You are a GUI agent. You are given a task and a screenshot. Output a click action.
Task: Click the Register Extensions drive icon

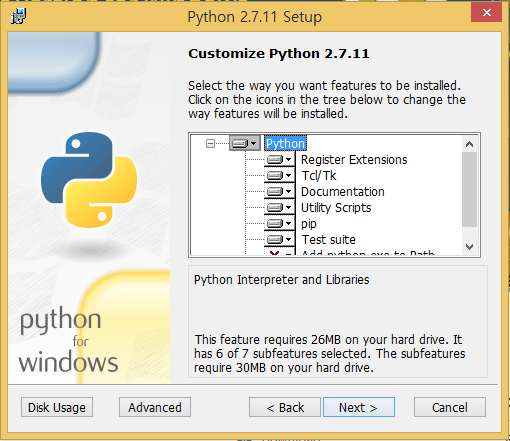click(x=279, y=160)
